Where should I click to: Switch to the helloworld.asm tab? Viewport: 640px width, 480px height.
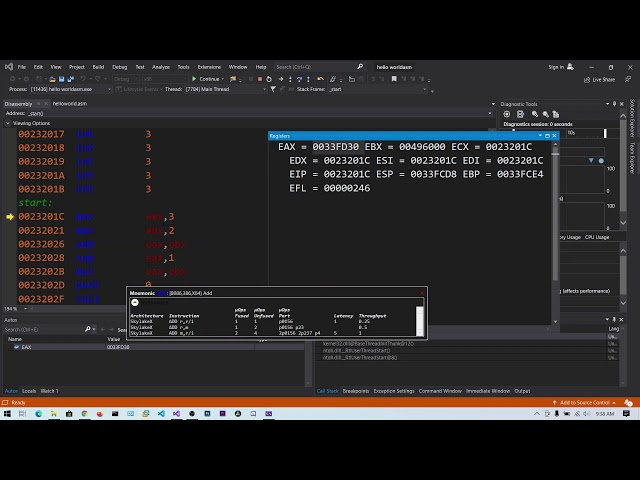coord(70,104)
